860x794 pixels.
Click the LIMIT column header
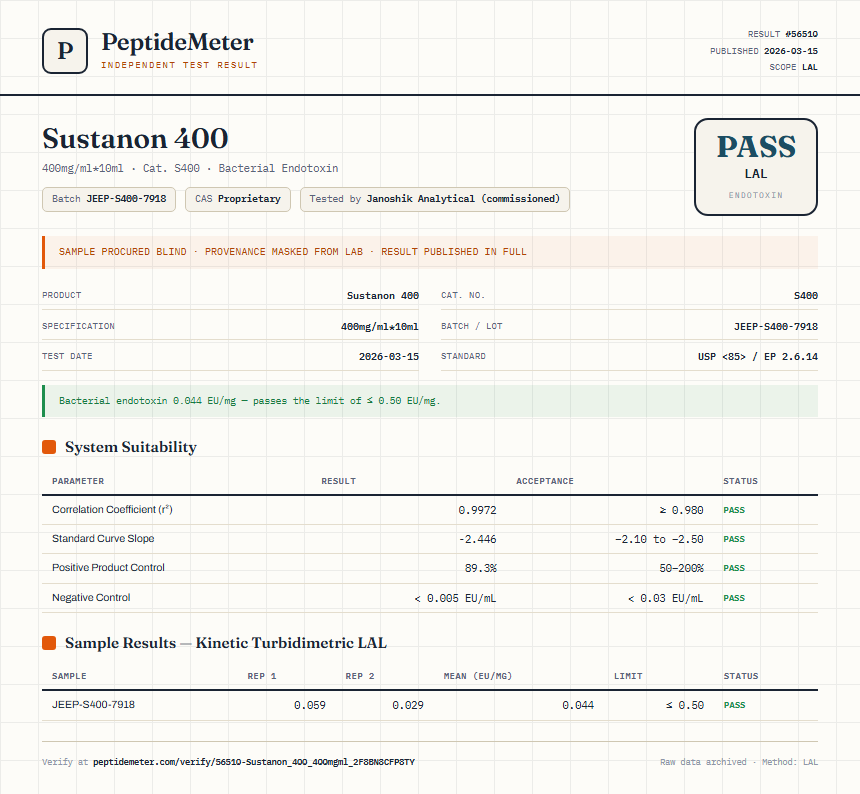(x=628, y=676)
